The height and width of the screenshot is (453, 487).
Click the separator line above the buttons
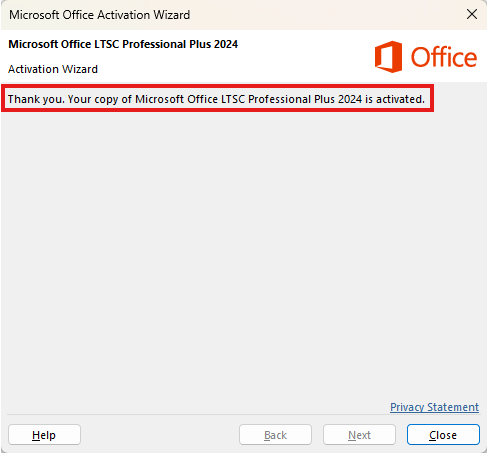pyautogui.click(x=243, y=414)
